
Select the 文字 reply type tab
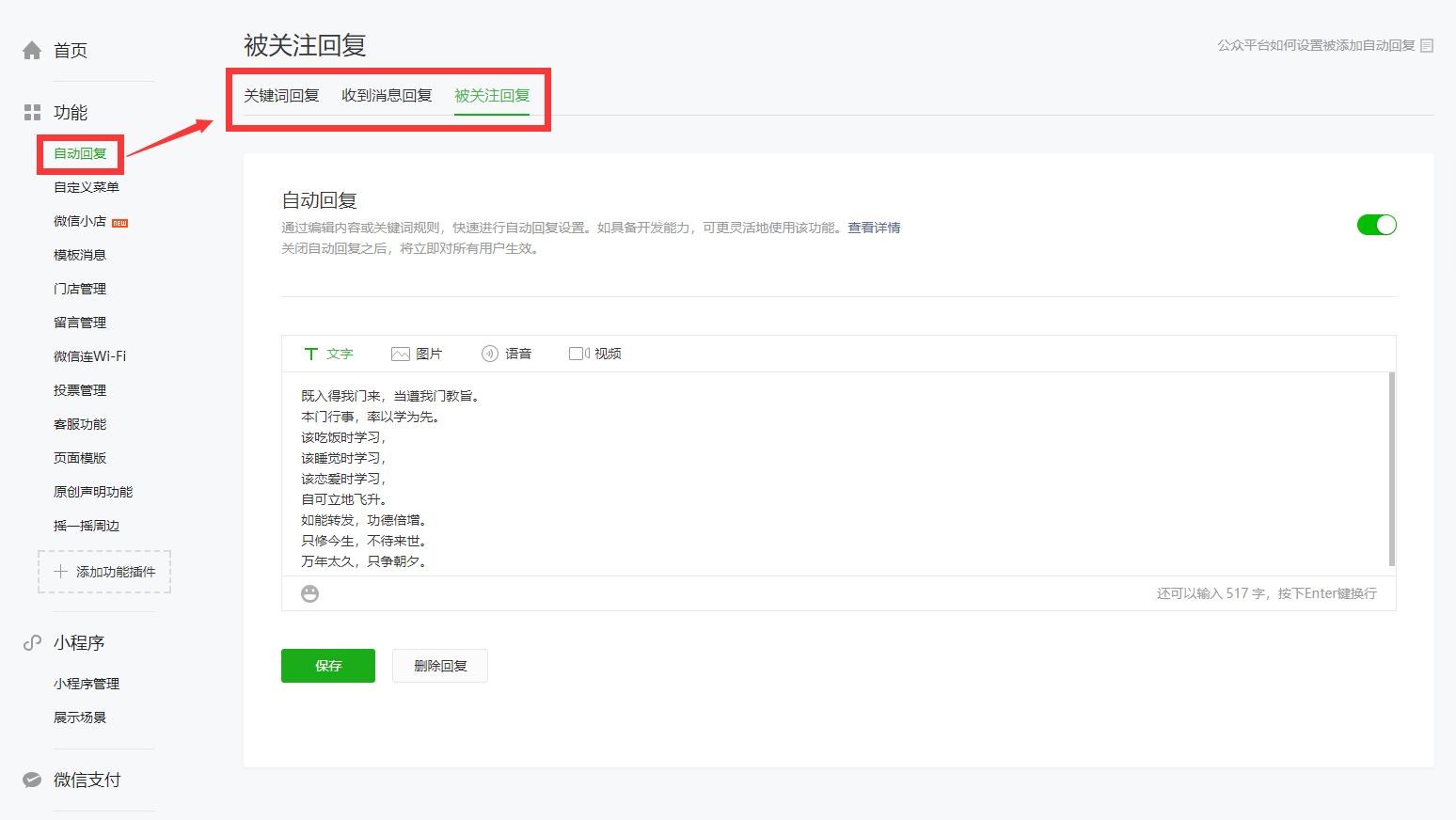pos(328,354)
